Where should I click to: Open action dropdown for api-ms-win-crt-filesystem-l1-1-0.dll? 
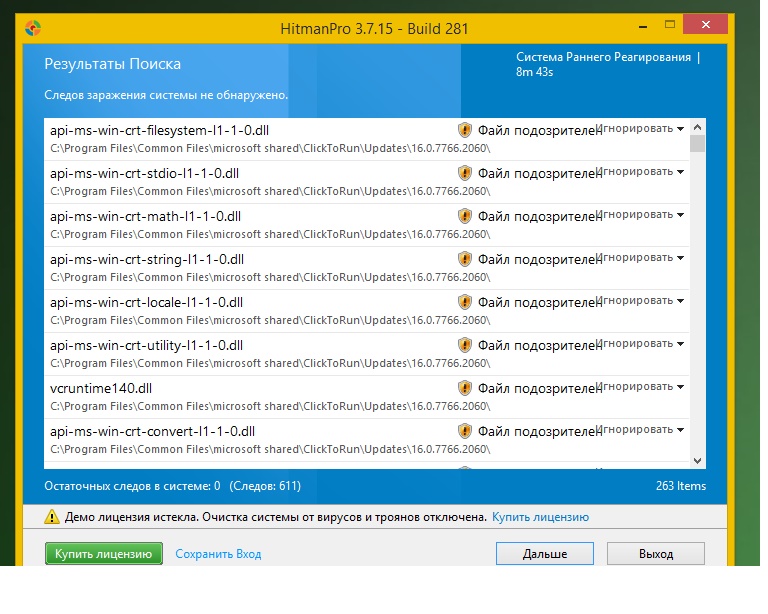[641, 129]
